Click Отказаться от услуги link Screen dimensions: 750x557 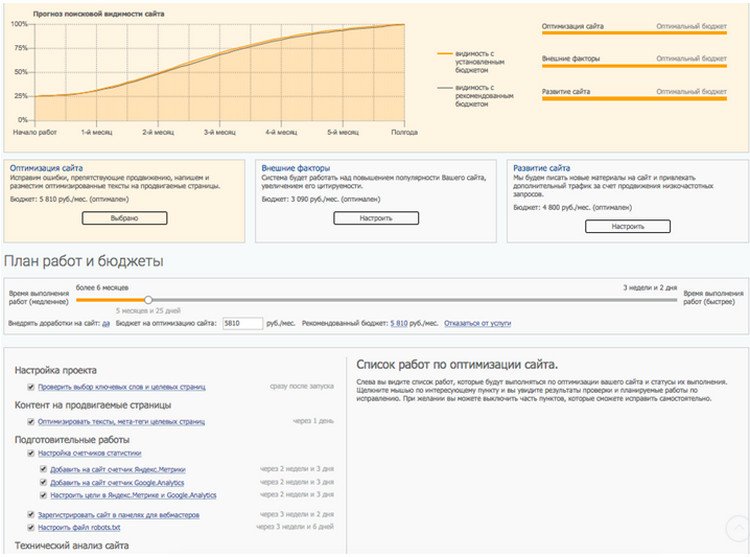[x=477, y=323]
